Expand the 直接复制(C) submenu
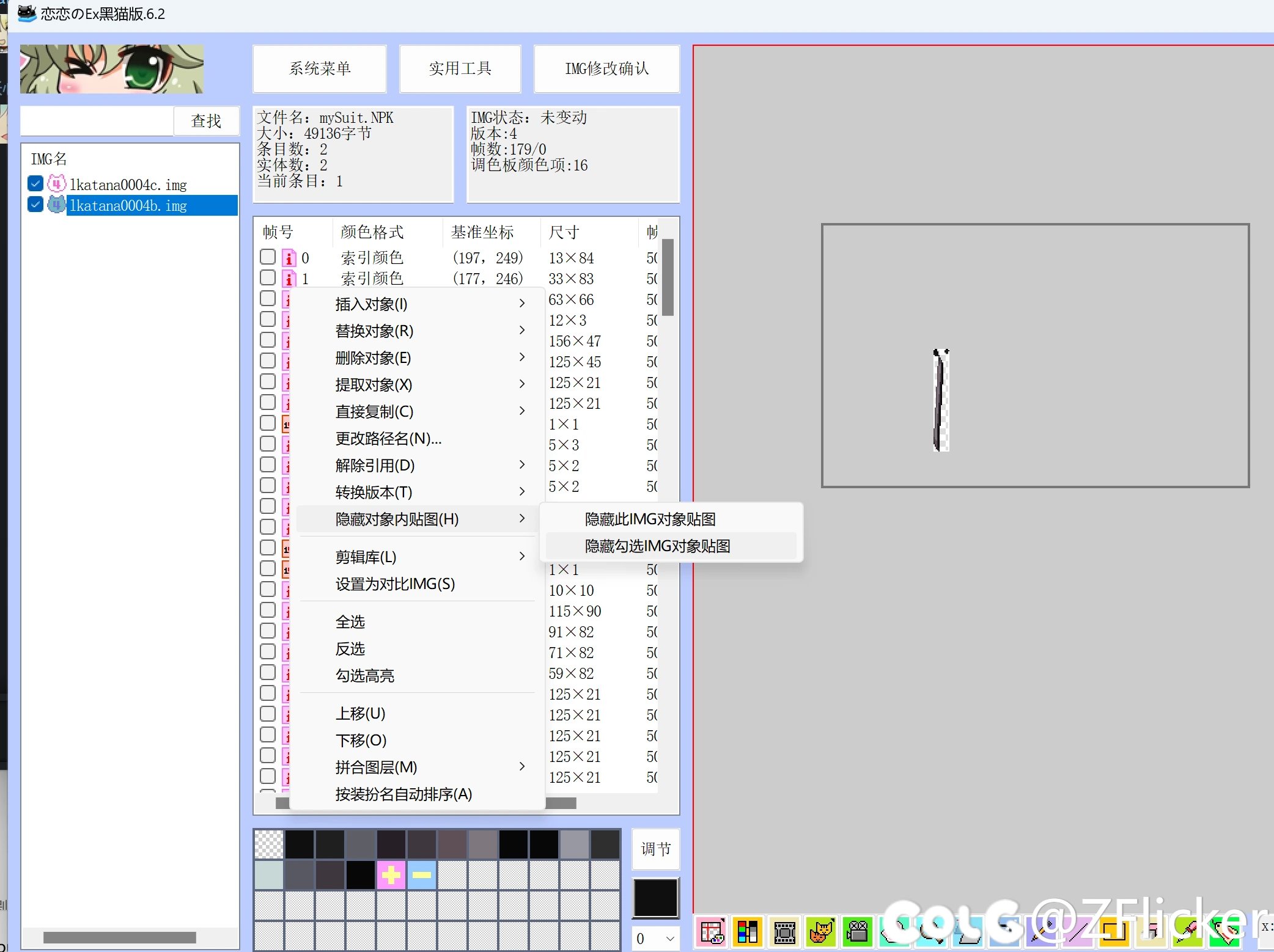The image size is (1274, 952). click(417, 411)
